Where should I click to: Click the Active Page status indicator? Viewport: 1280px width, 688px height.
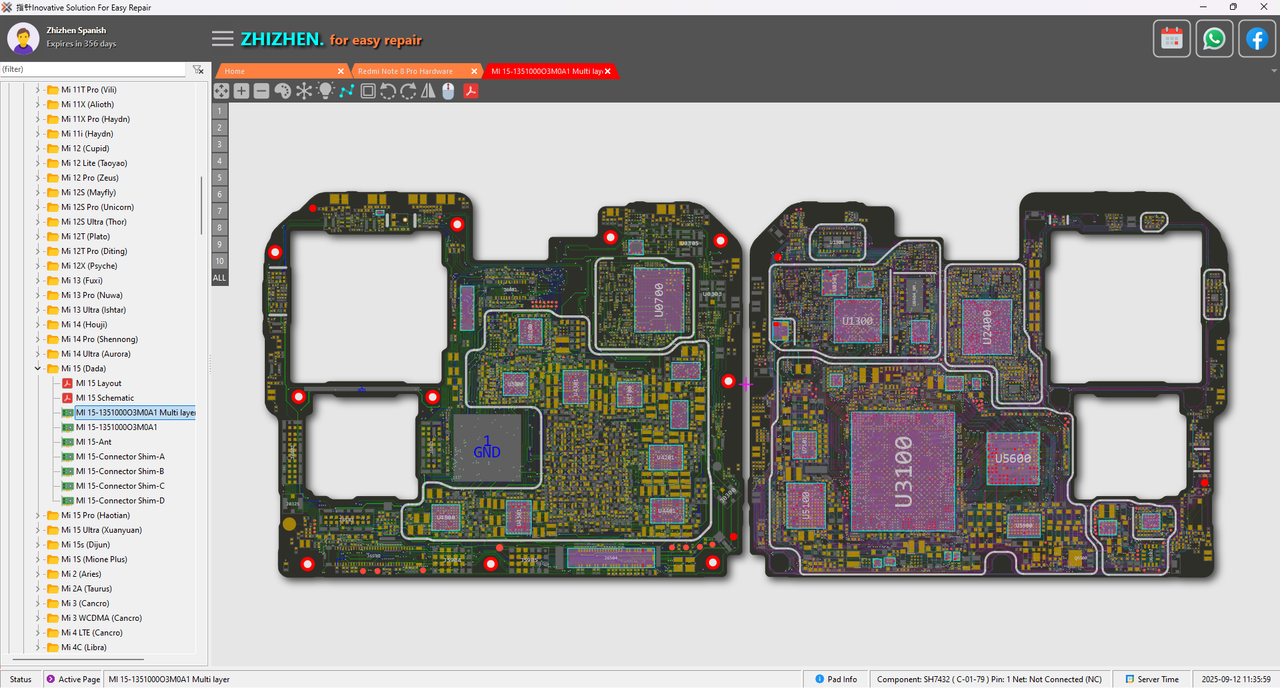(72, 679)
